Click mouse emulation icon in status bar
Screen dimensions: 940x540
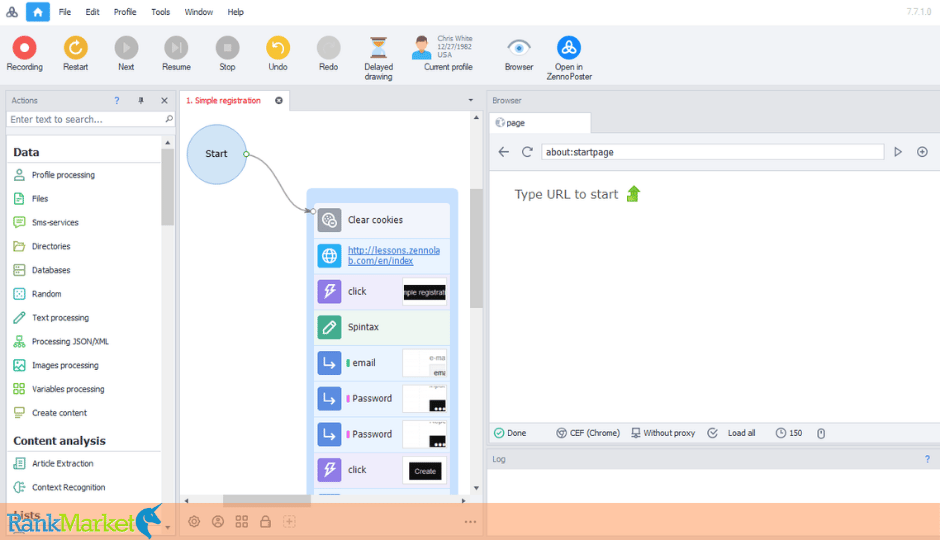(821, 433)
